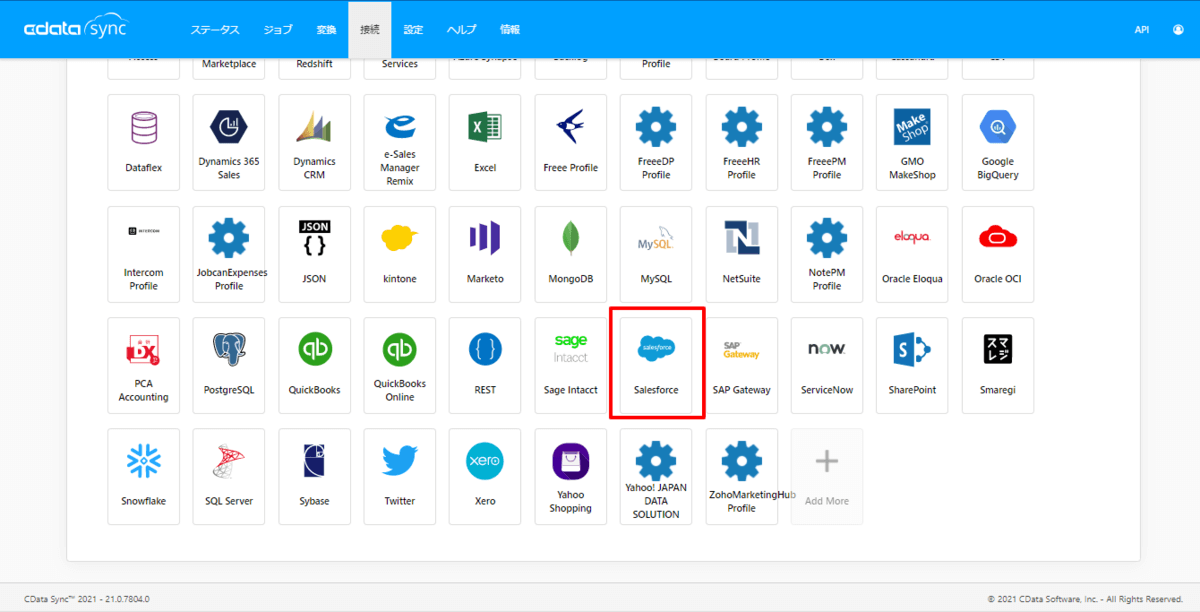Screen dimensions: 1200x612
Task: Pick the Sage Intacct connector
Action: 571,365
